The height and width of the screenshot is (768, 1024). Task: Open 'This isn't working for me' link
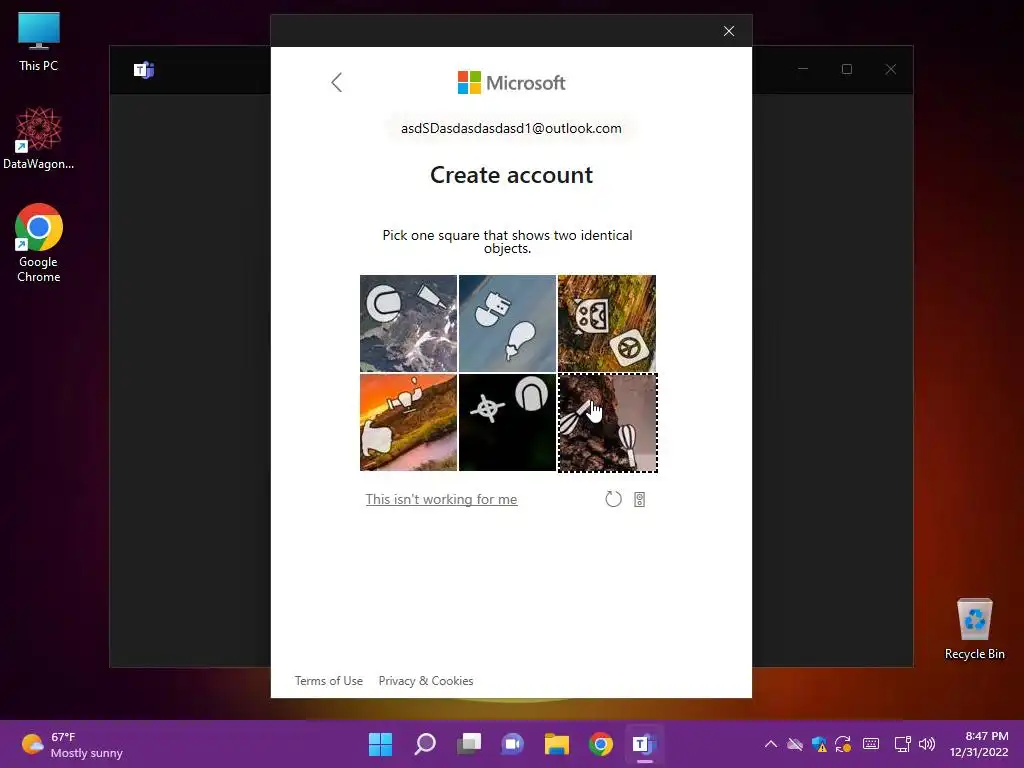pos(441,500)
